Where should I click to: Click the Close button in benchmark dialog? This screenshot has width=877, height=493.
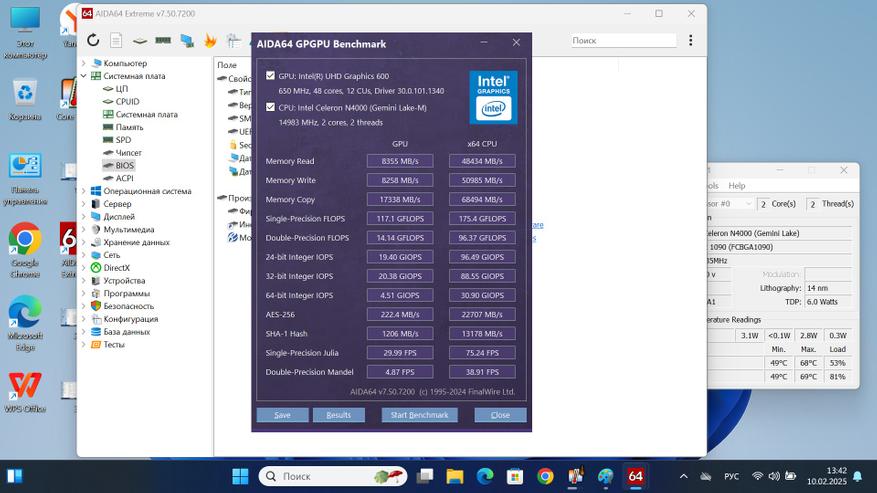[x=500, y=415]
